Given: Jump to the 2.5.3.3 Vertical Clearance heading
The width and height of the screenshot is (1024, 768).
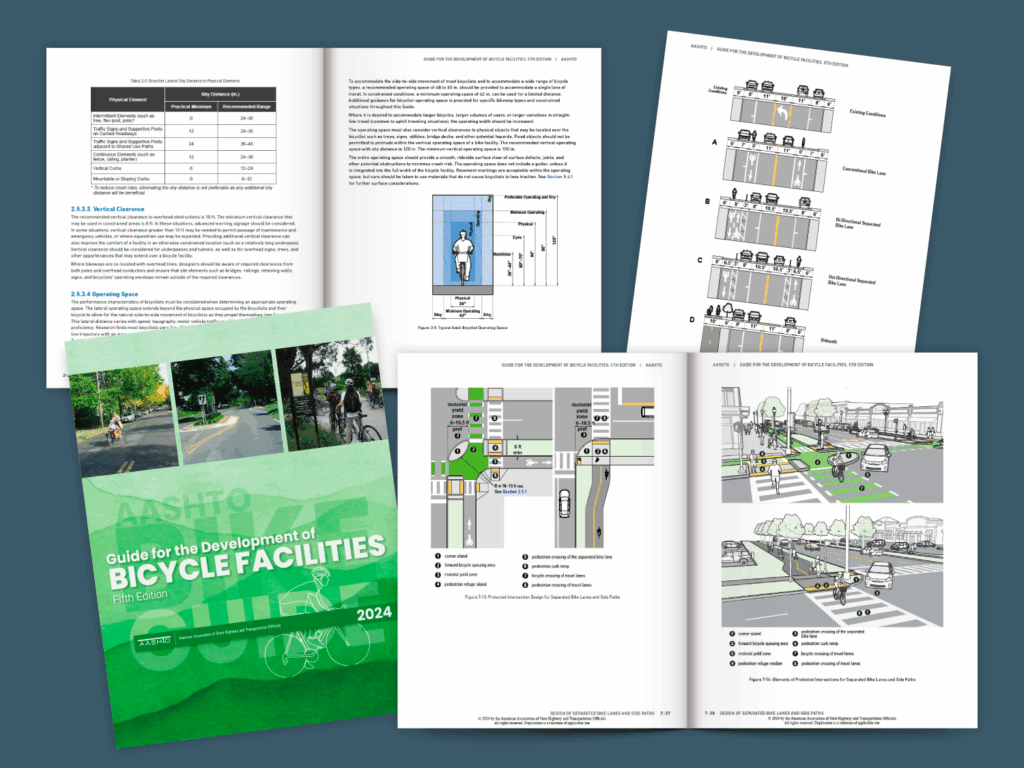Looking at the screenshot, I should 112,206.
